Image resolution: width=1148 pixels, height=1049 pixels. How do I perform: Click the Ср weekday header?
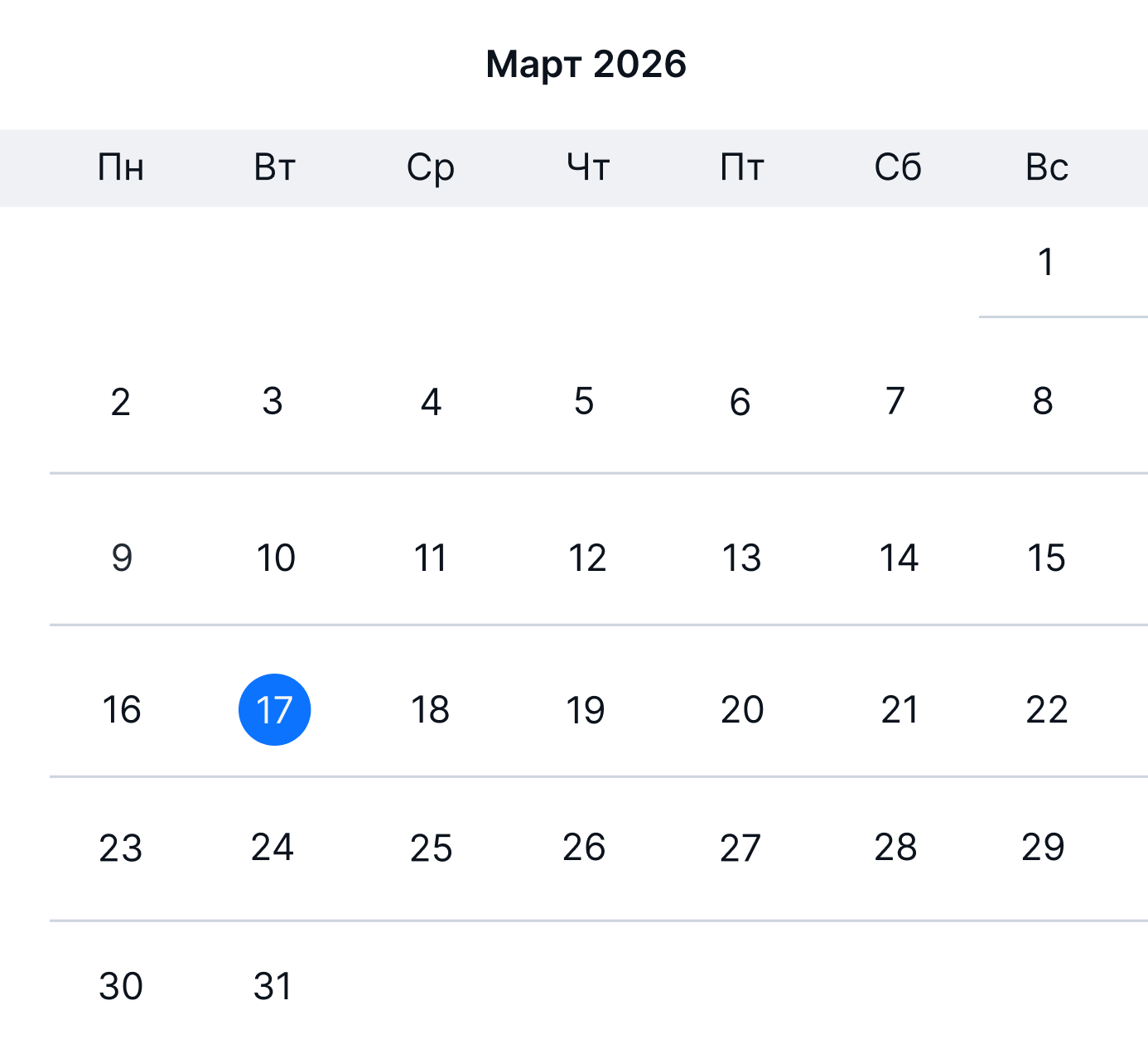tap(431, 167)
